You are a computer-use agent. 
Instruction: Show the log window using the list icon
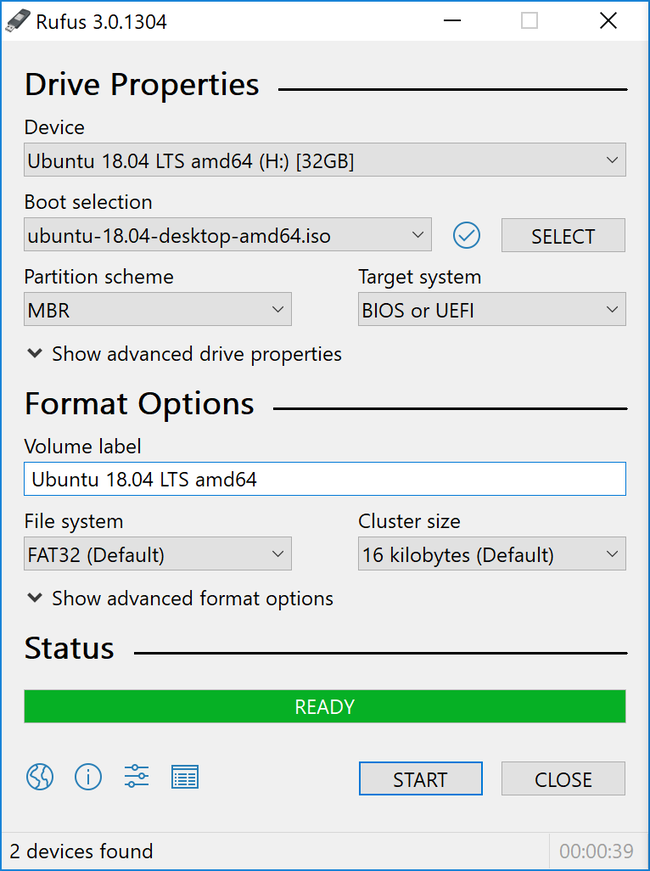click(185, 777)
